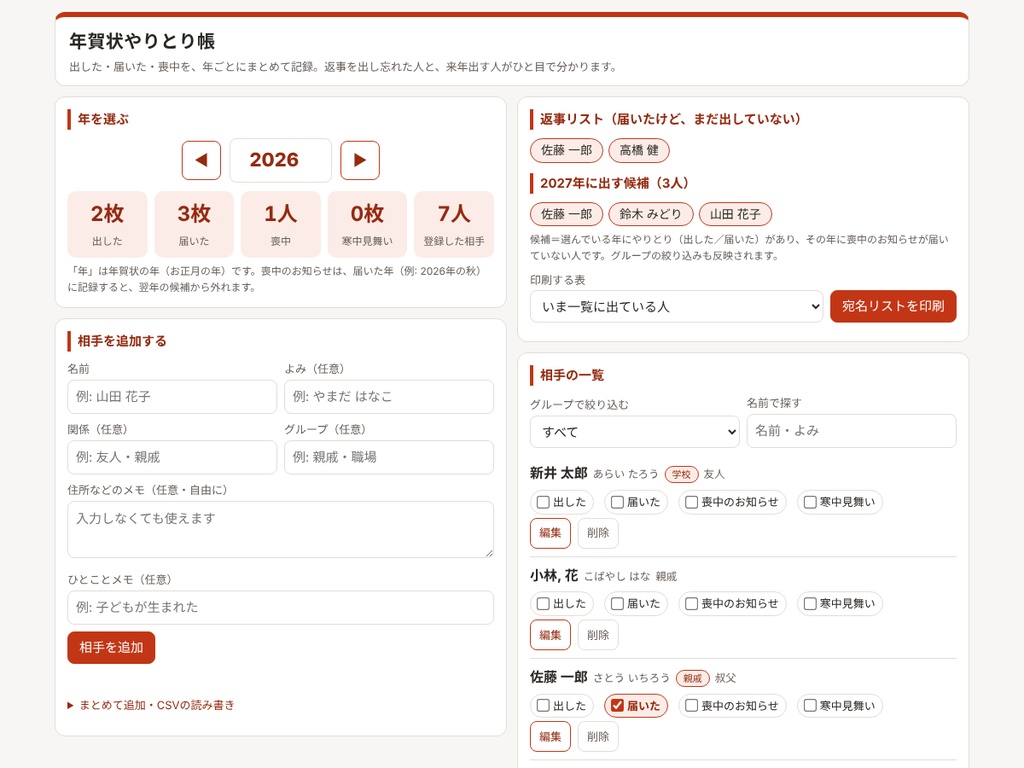Expand まとめて追加・CSVの読み書き section

click(x=151, y=705)
